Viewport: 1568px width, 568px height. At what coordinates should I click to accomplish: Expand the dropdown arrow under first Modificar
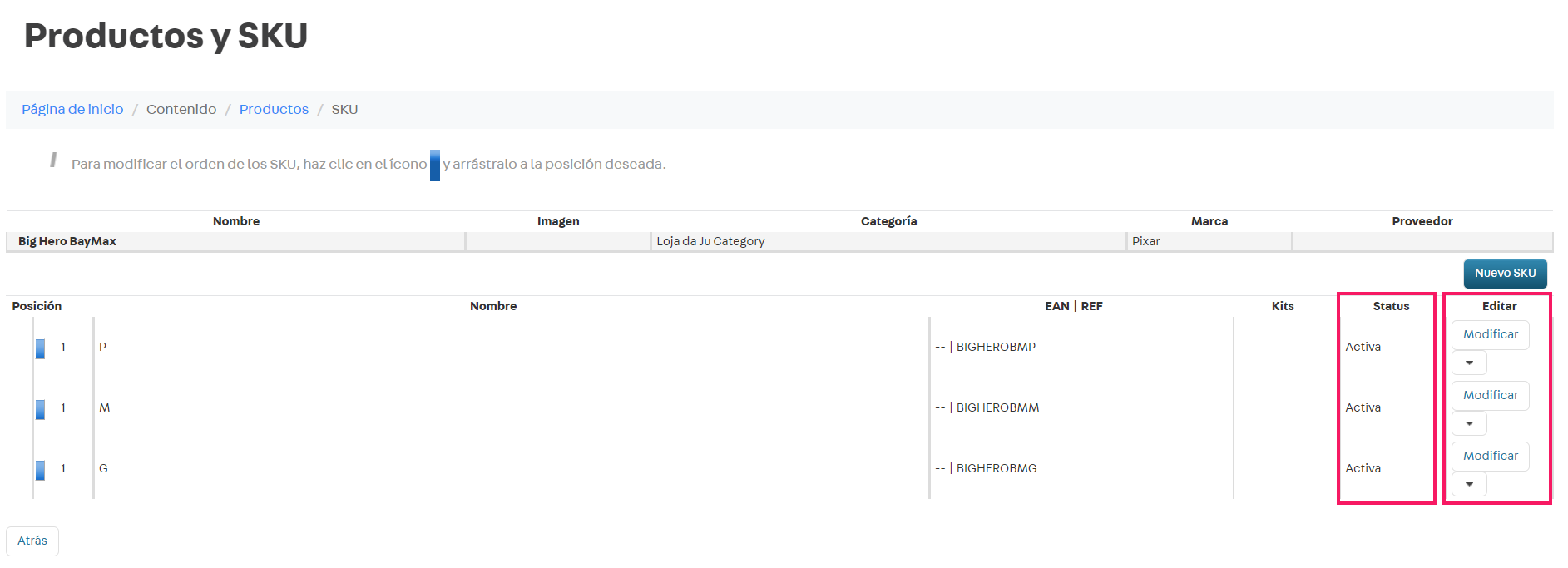1469,363
